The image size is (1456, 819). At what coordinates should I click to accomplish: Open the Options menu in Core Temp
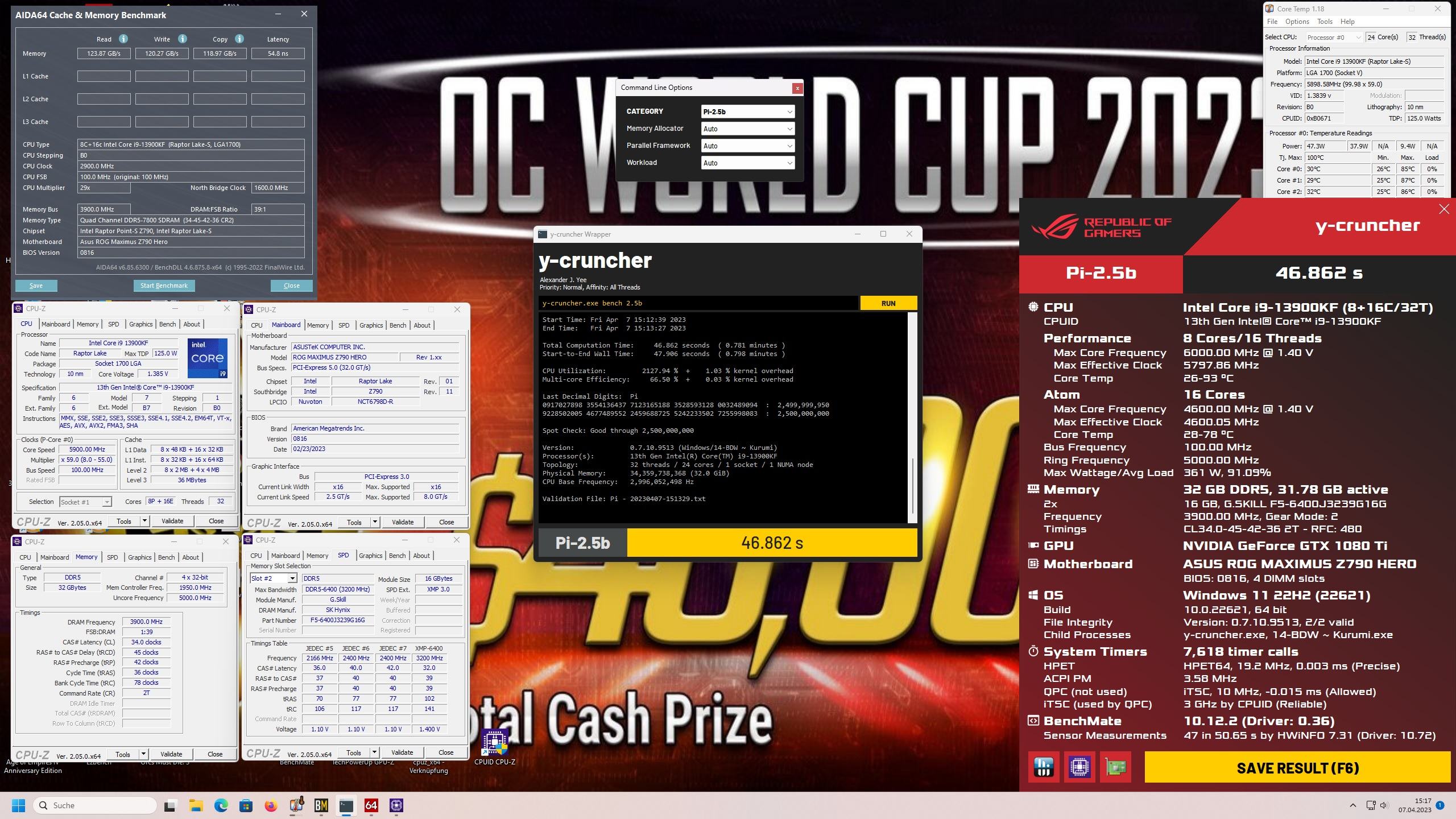[1297, 22]
